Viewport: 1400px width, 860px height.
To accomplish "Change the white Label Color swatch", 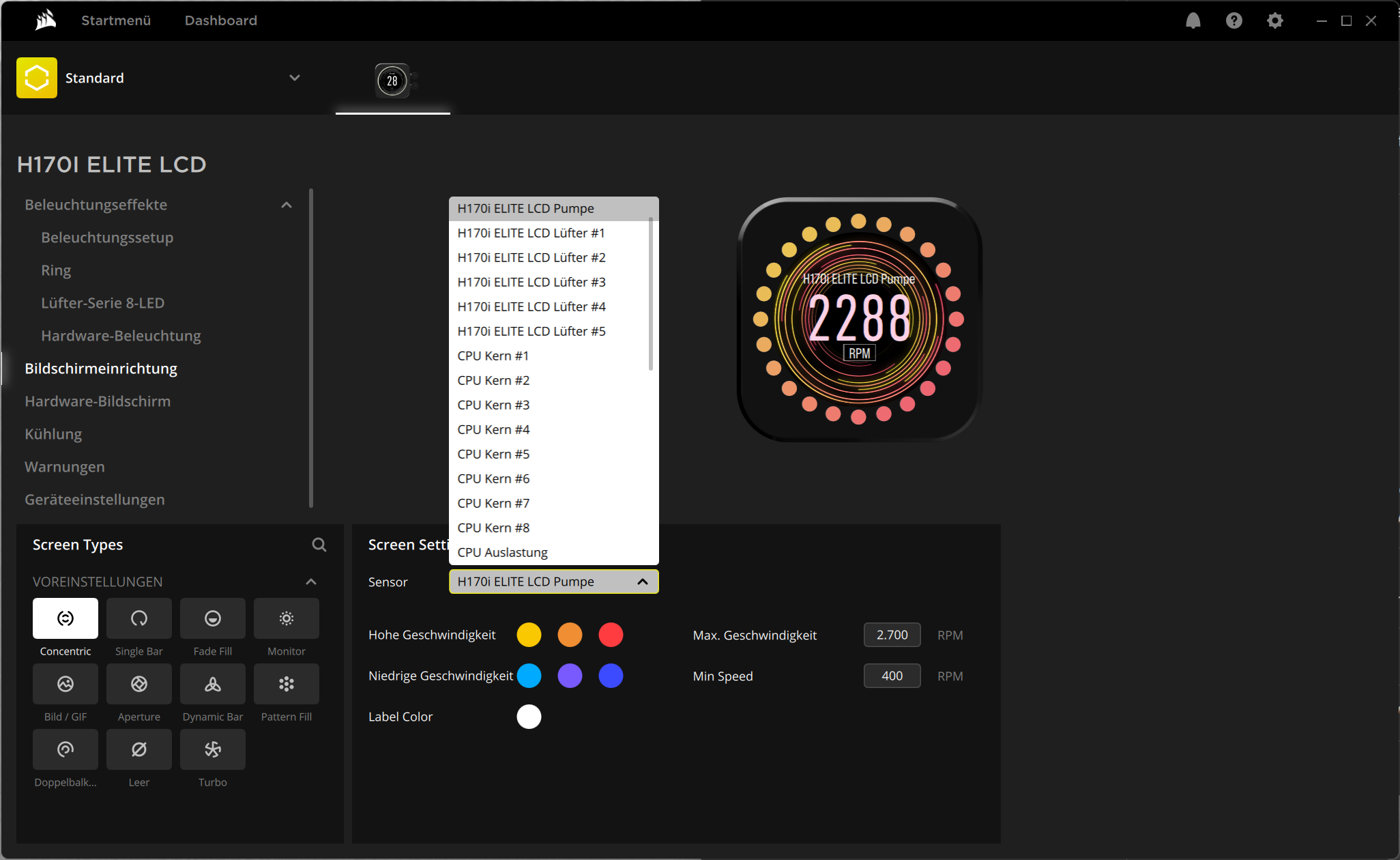I will tap(529, 717).
